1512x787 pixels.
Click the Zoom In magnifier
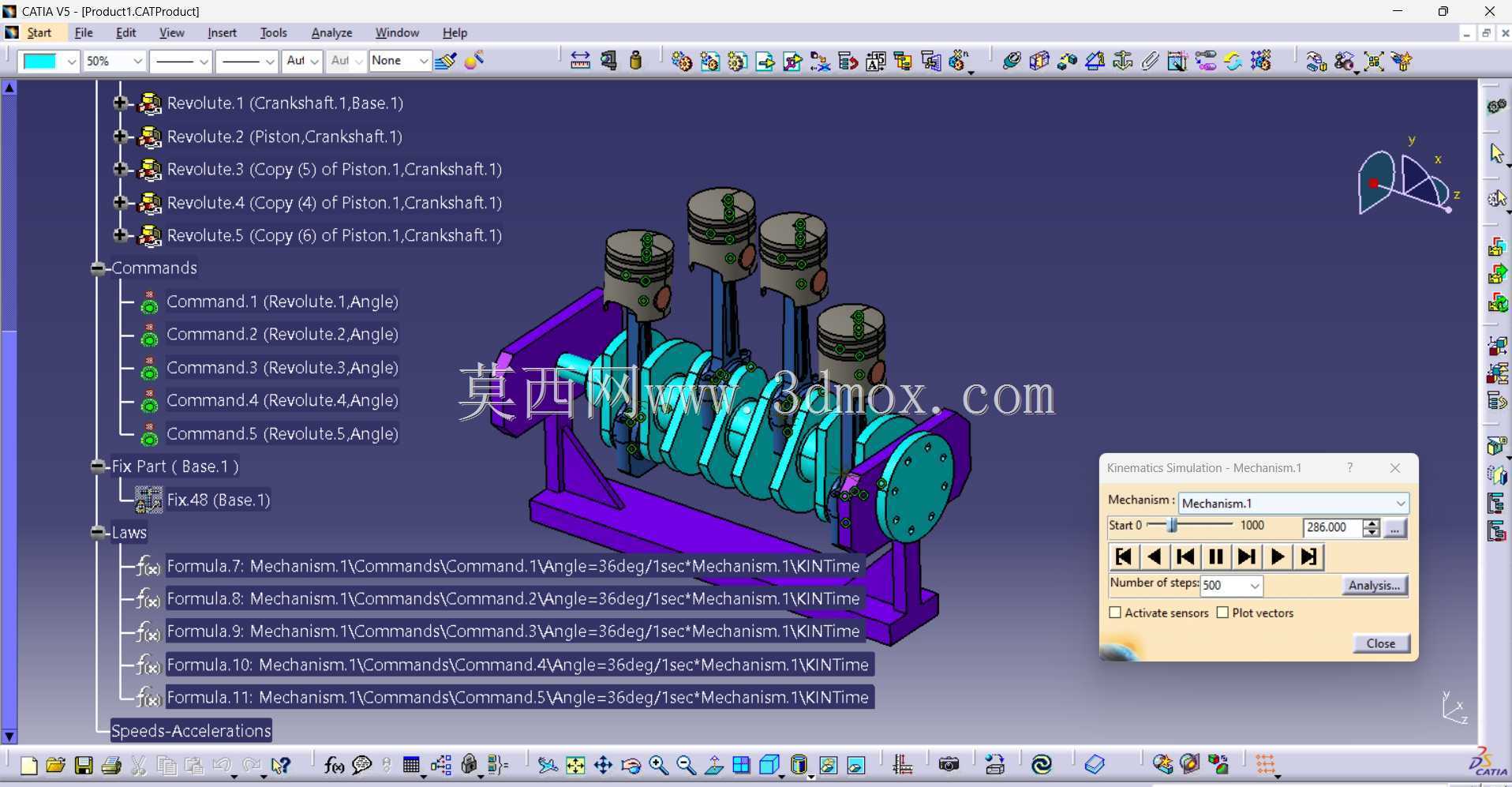point(658,765)
